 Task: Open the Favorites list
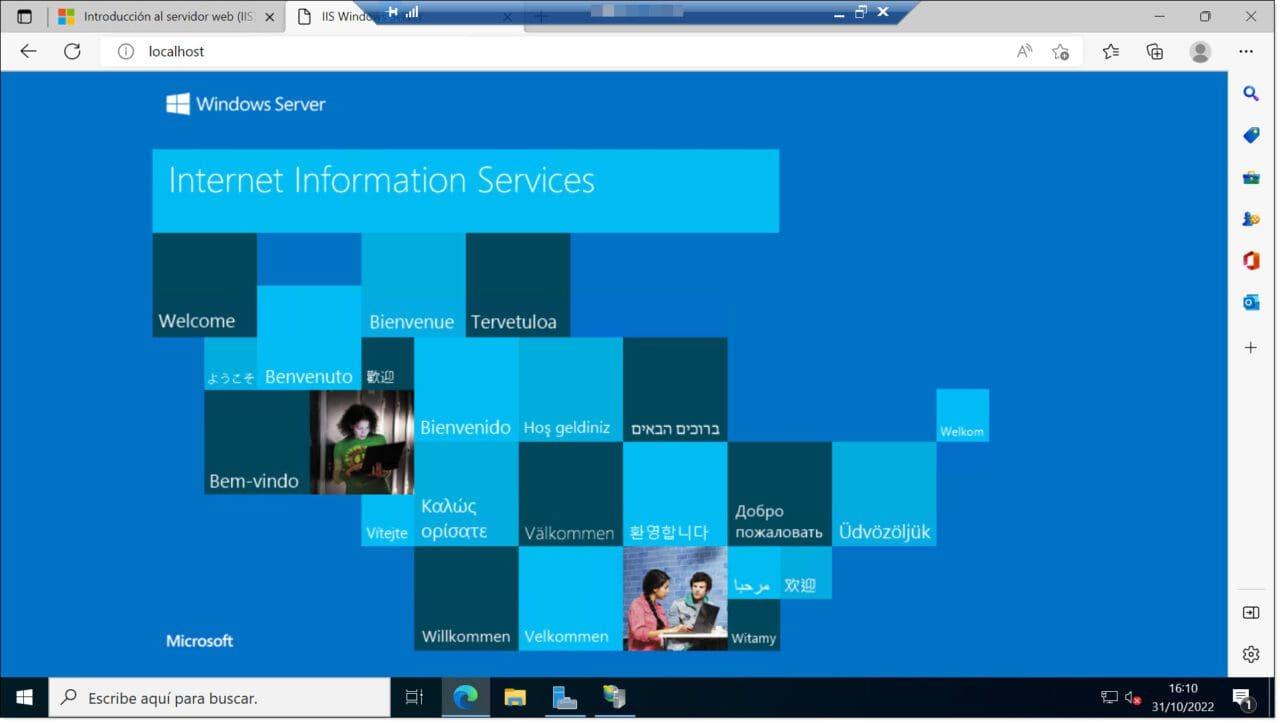pos(1110,51)
